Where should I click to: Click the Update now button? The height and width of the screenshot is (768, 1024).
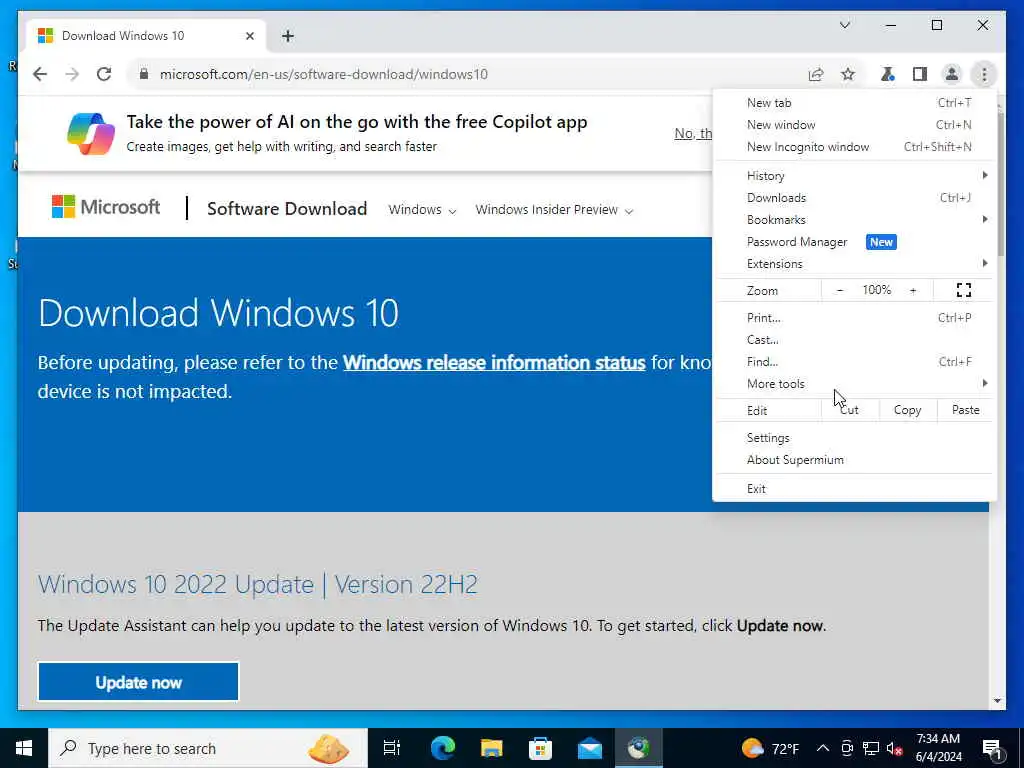coord(138,682)
